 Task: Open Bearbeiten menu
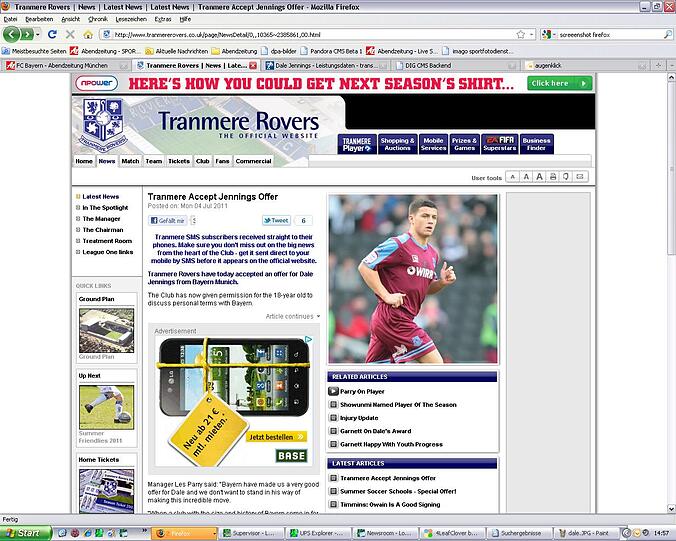(39, 19)
